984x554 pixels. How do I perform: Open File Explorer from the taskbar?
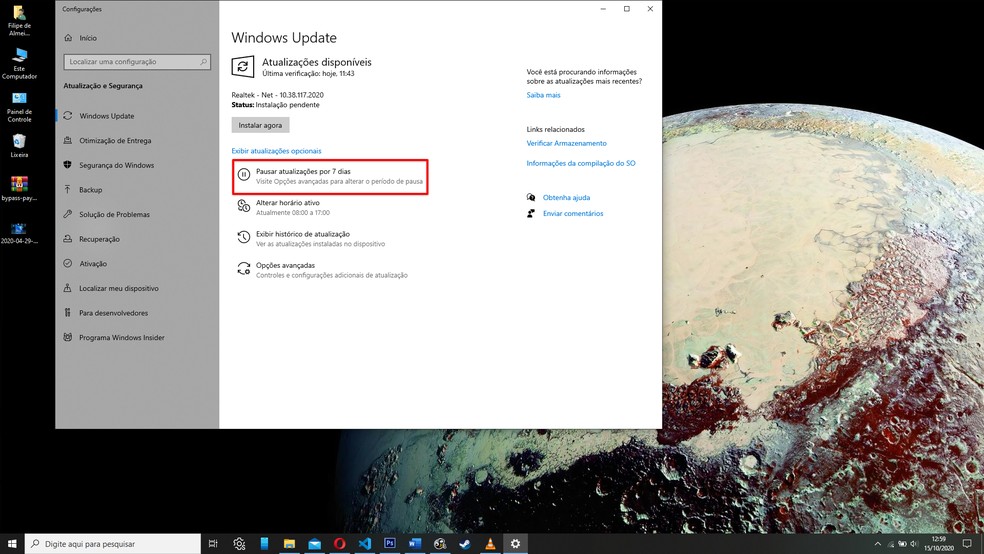289,543
